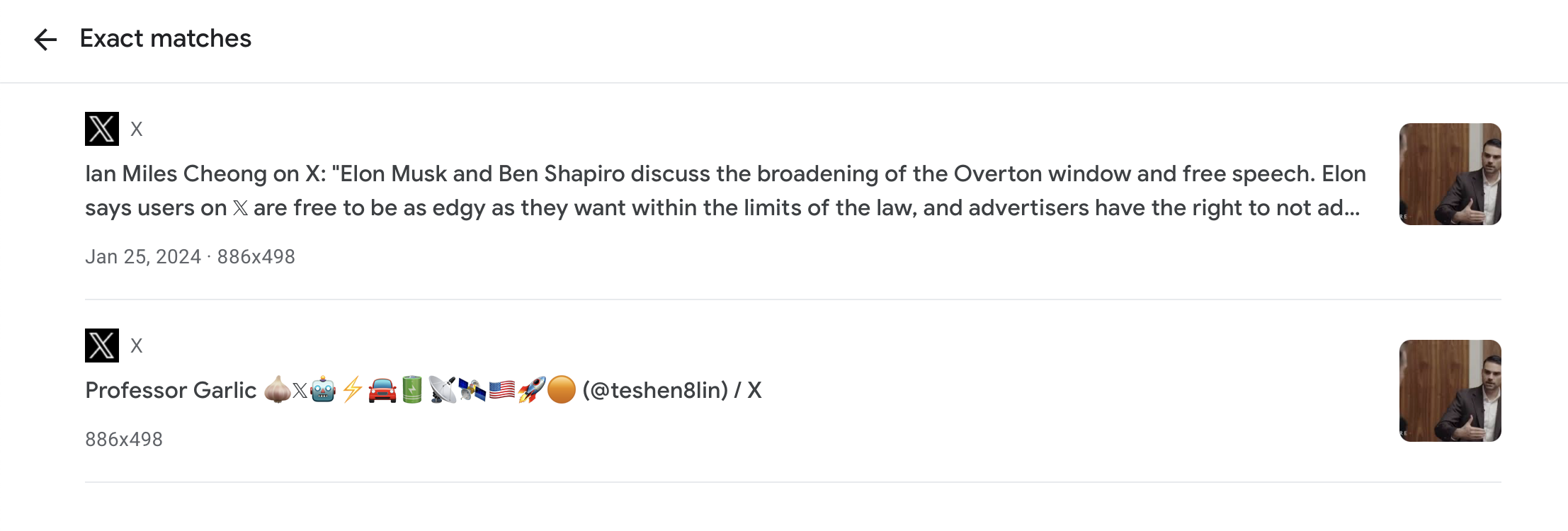Viewport: 1568px width, 531px height.
Task: Click the garlic emoji in the profile title
Action: (x=277, y=390)
